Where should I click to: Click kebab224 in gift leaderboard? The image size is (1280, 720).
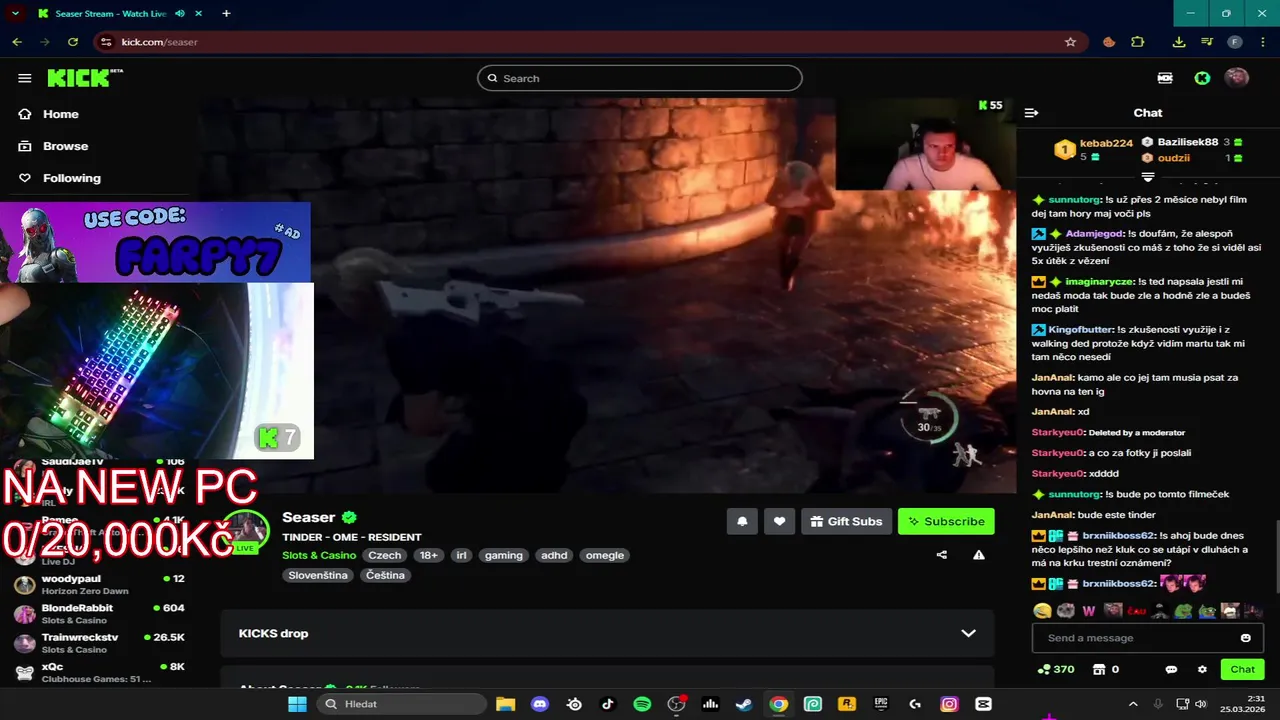(x=1106, y=143)
